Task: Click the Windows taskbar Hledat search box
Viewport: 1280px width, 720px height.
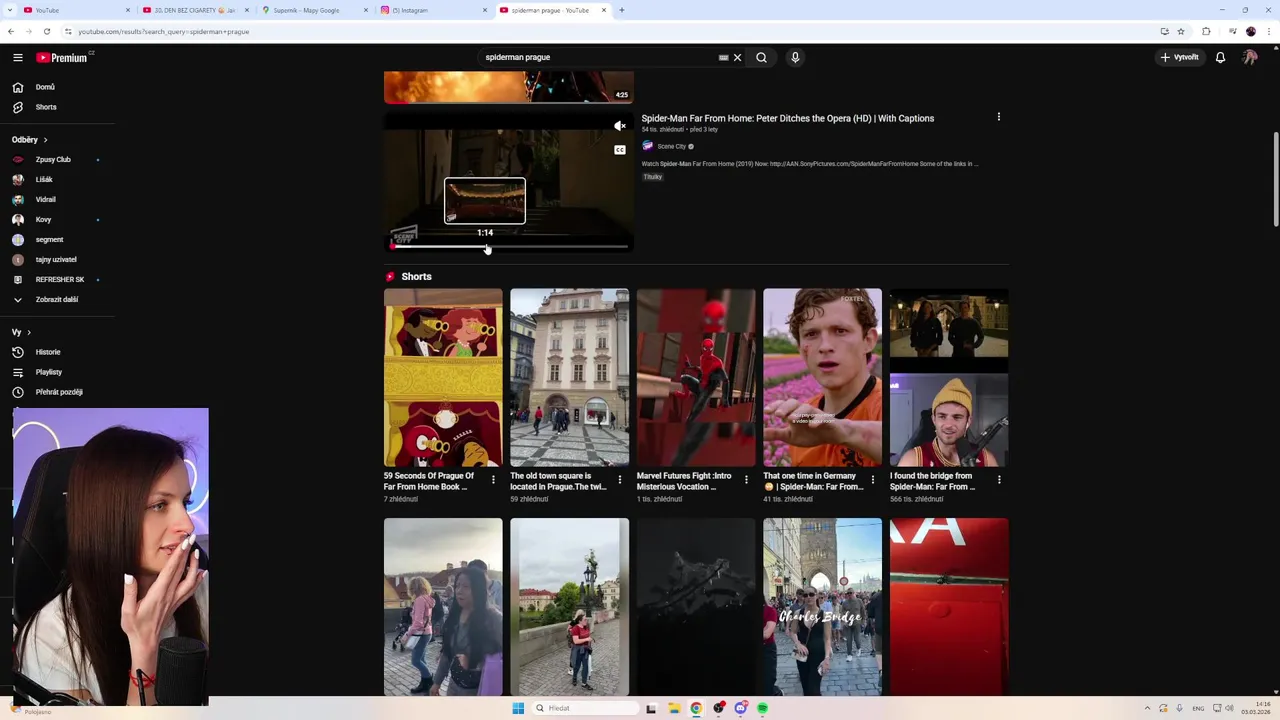Action: coord(585,708)
